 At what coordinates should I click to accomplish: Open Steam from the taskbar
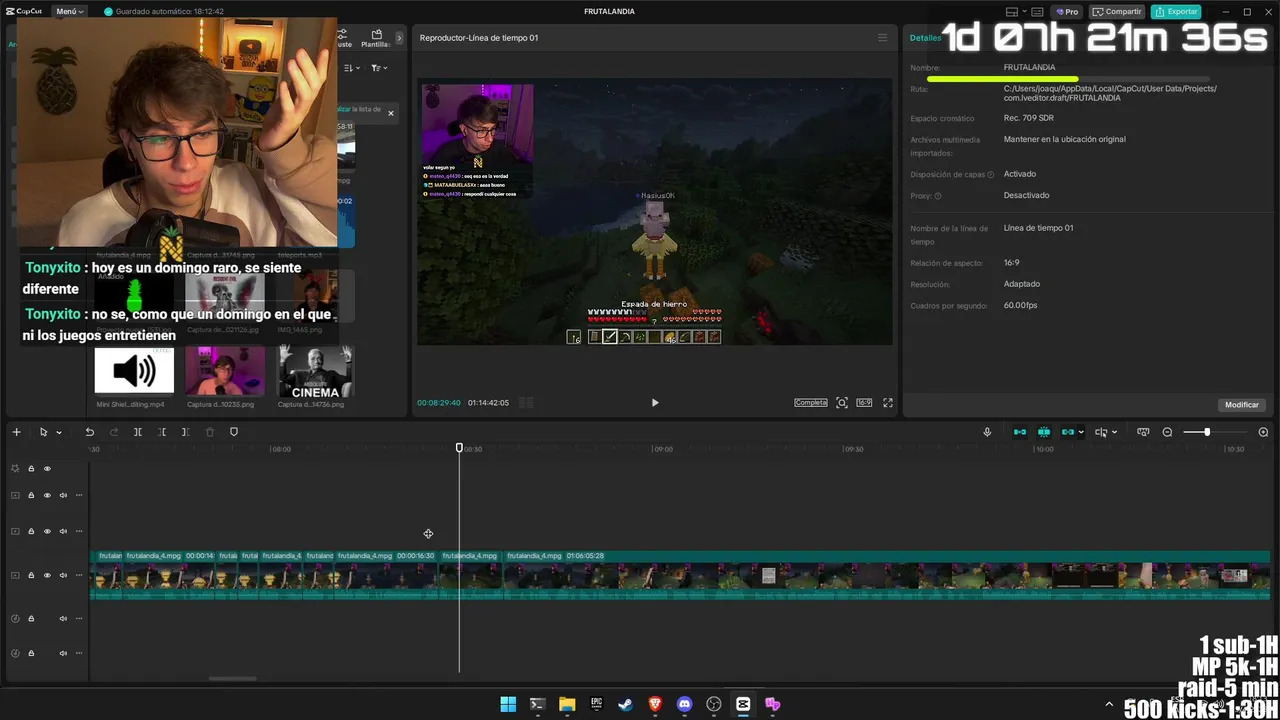625,704
